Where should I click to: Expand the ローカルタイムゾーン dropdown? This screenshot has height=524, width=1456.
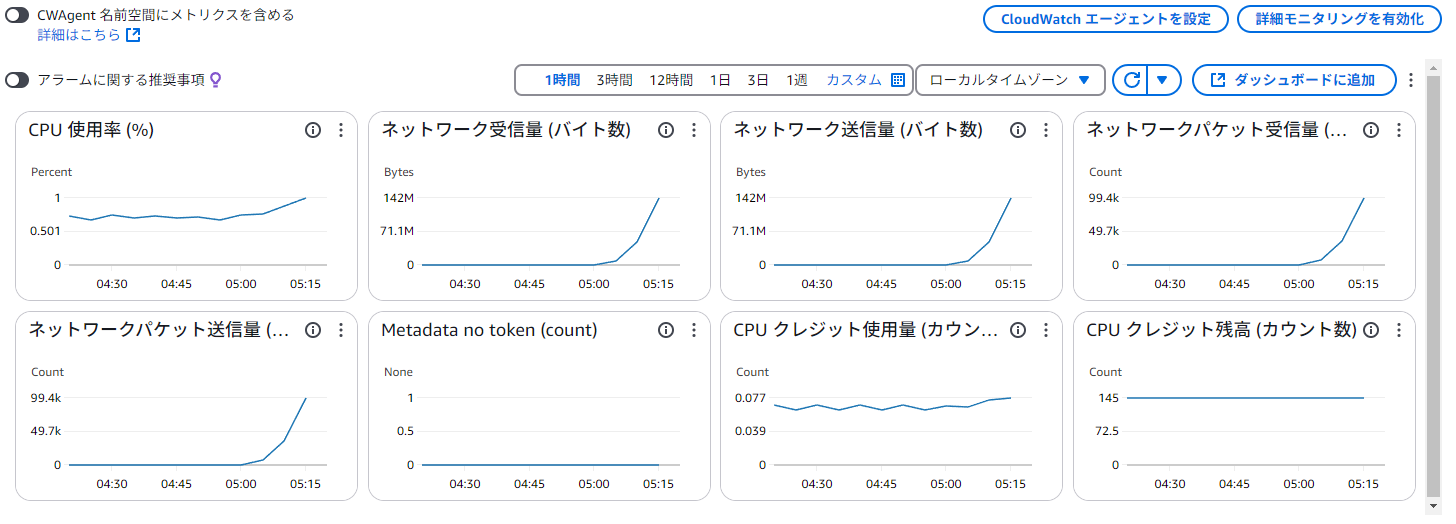[1010, 80]
